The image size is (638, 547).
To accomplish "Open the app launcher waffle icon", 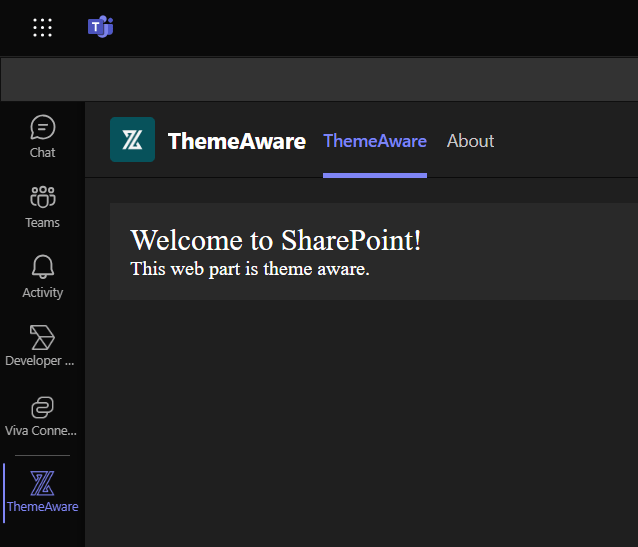I will point(42,28).
